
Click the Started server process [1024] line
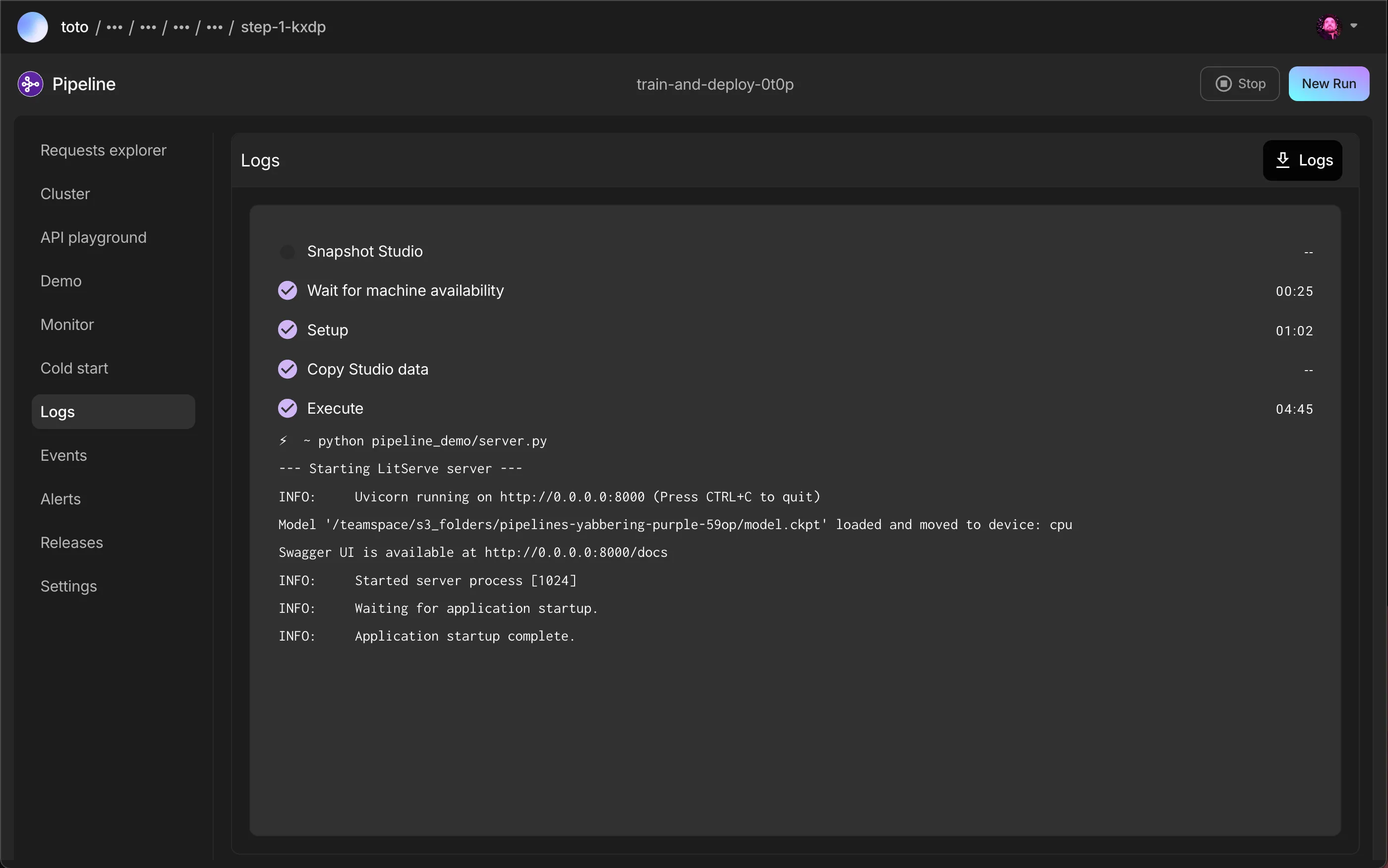[x=427, y=580]
